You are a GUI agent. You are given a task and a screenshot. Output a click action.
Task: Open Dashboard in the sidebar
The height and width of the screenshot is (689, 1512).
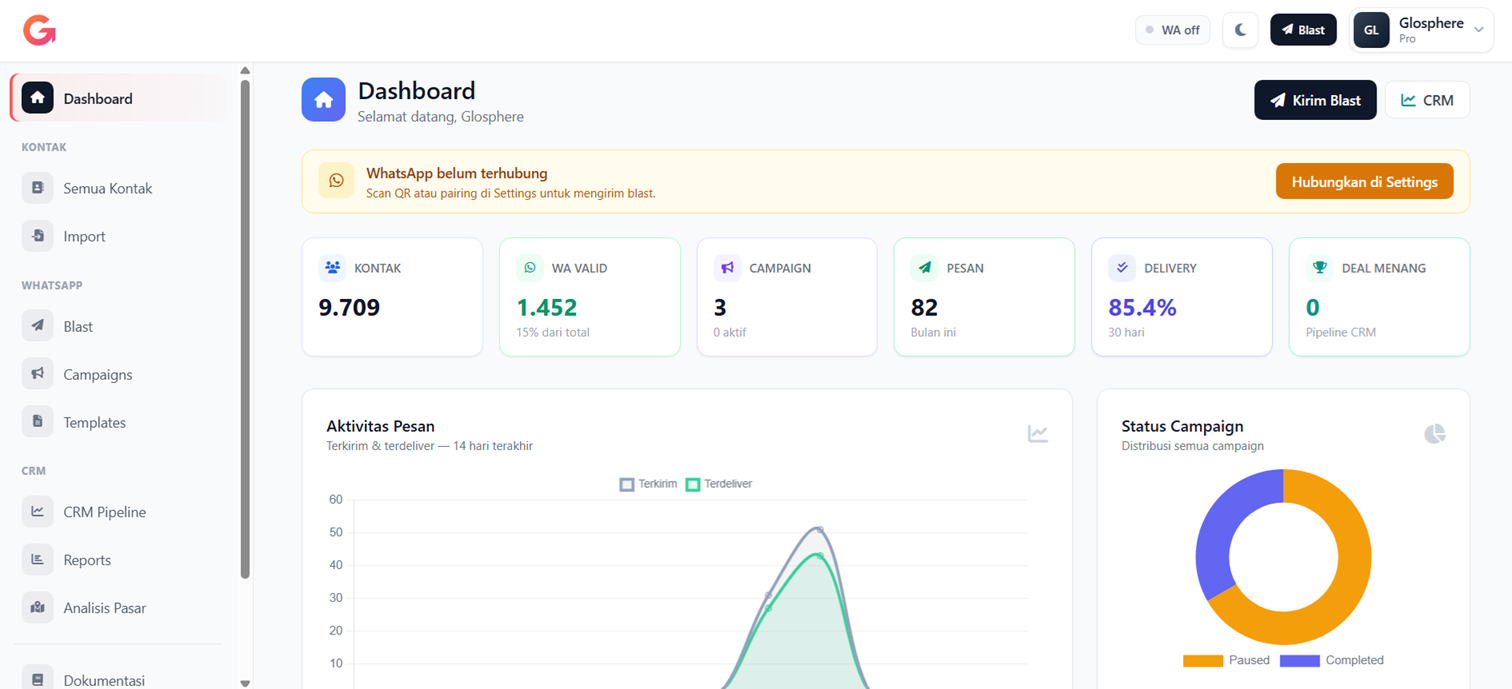click(x=118, y=98)
